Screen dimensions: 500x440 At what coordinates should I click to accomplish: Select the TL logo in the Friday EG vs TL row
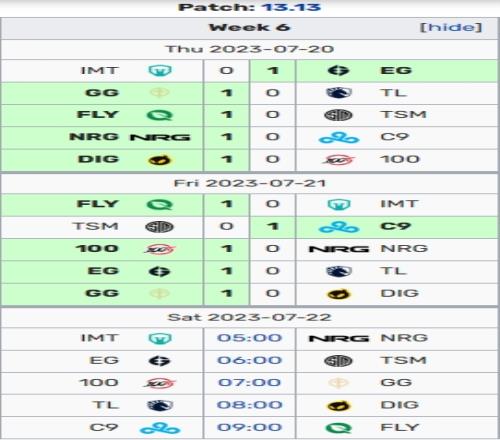pyautogui.click(x=338, y=271)
